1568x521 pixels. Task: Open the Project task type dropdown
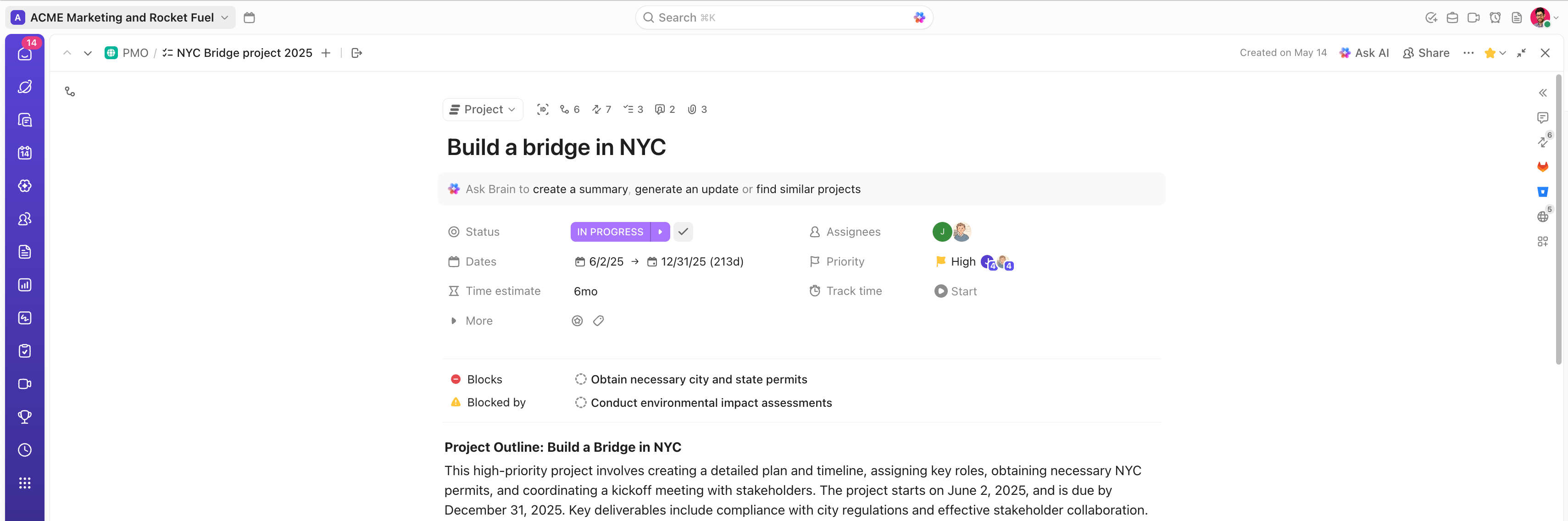point(483,110)
